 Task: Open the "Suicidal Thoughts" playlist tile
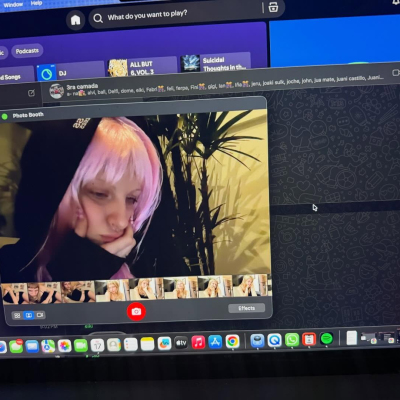pyautogui.click(x=215, y=63)
